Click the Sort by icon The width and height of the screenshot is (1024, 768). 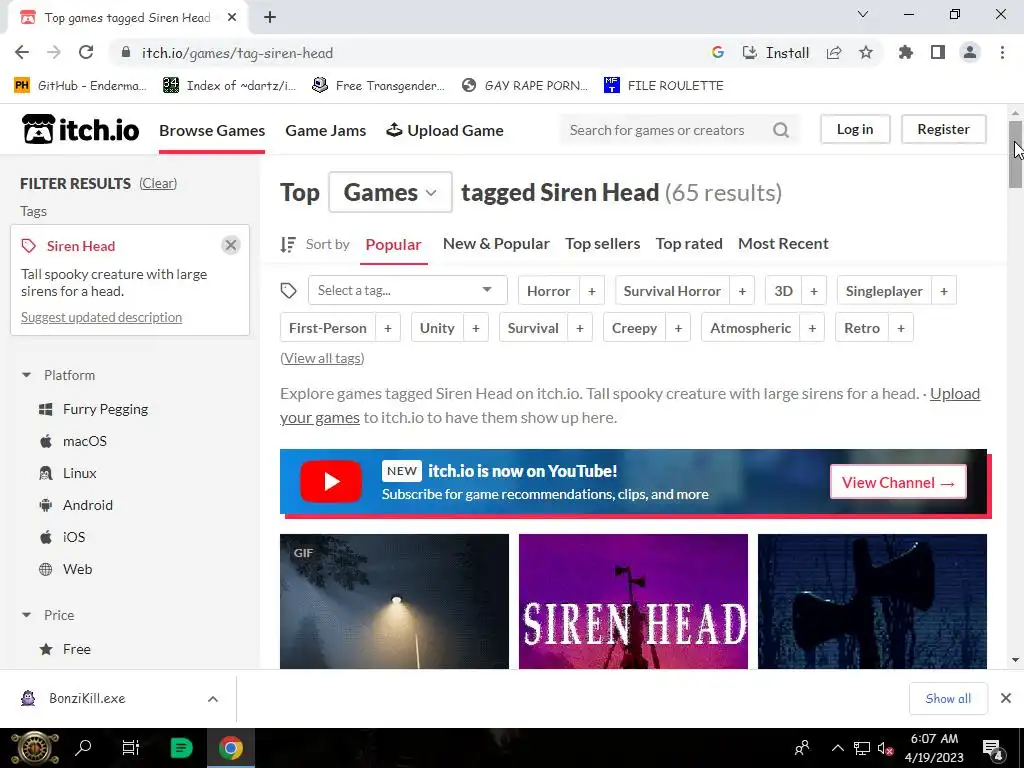tap(288, 244)
